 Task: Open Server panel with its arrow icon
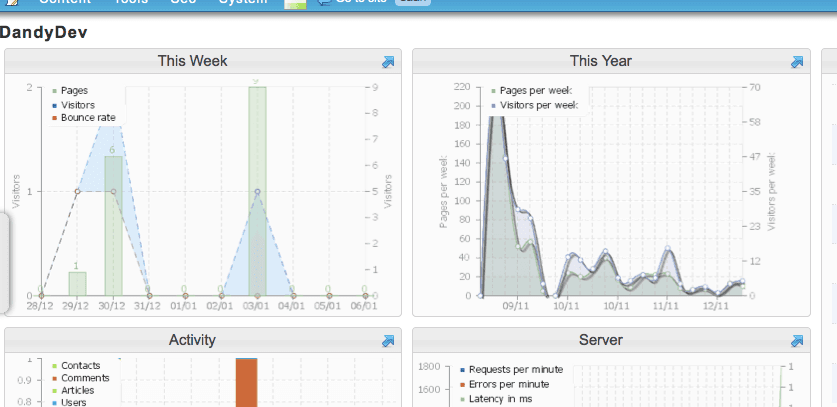pos(797,341)
